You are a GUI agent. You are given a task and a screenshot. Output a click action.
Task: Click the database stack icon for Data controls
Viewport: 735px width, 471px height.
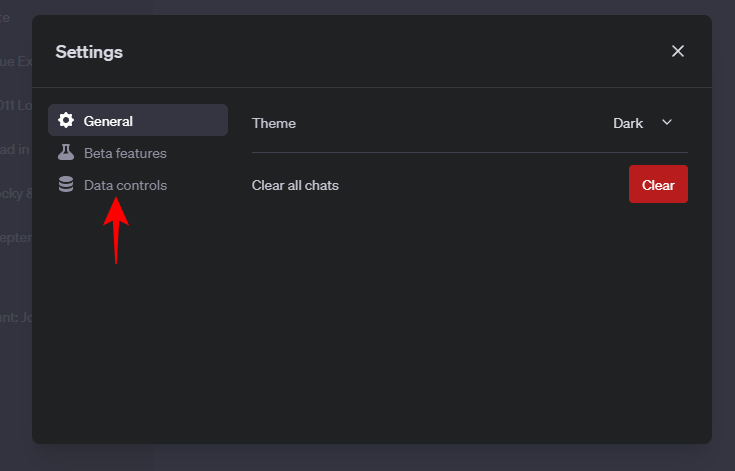(x=66, y=185)
